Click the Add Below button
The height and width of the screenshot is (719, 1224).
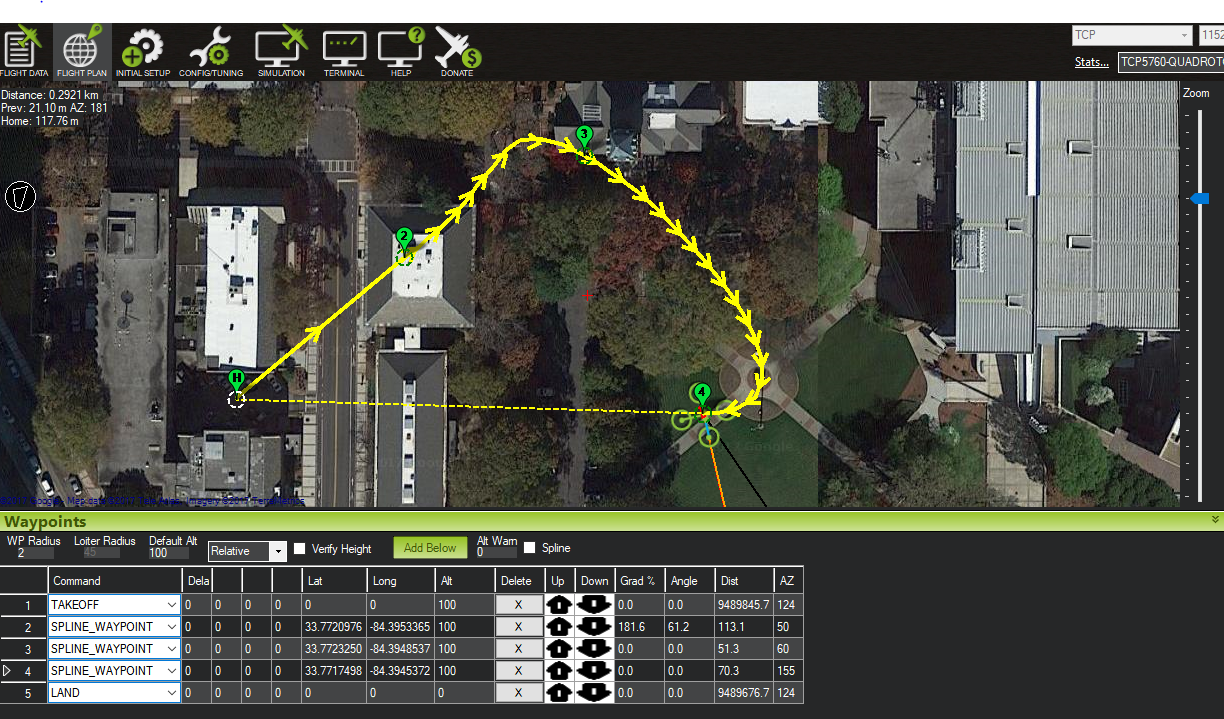[x=429, y=547]
